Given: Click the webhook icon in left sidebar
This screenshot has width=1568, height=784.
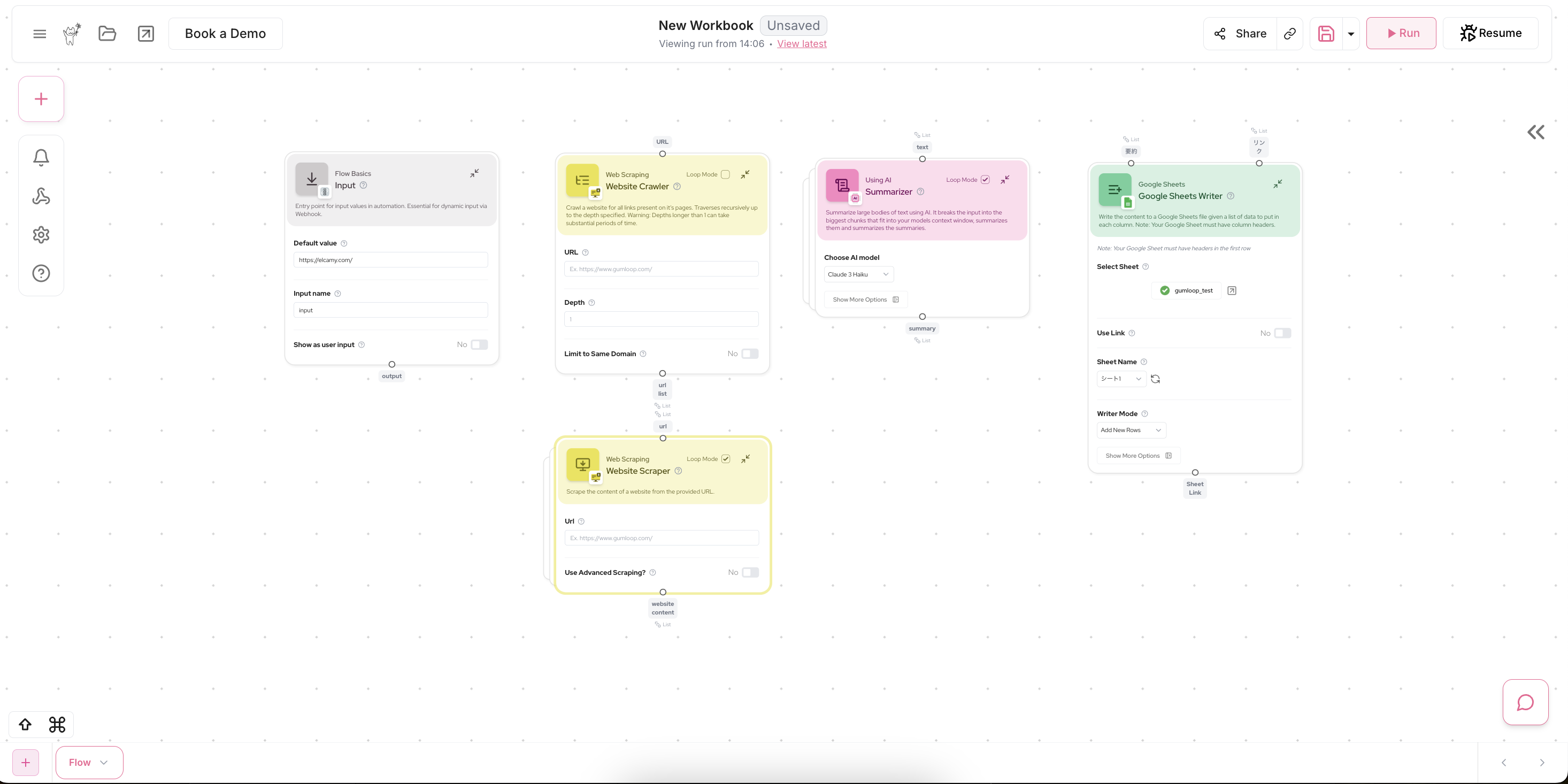Looking at the screenshot, I should tap(41, 196).
